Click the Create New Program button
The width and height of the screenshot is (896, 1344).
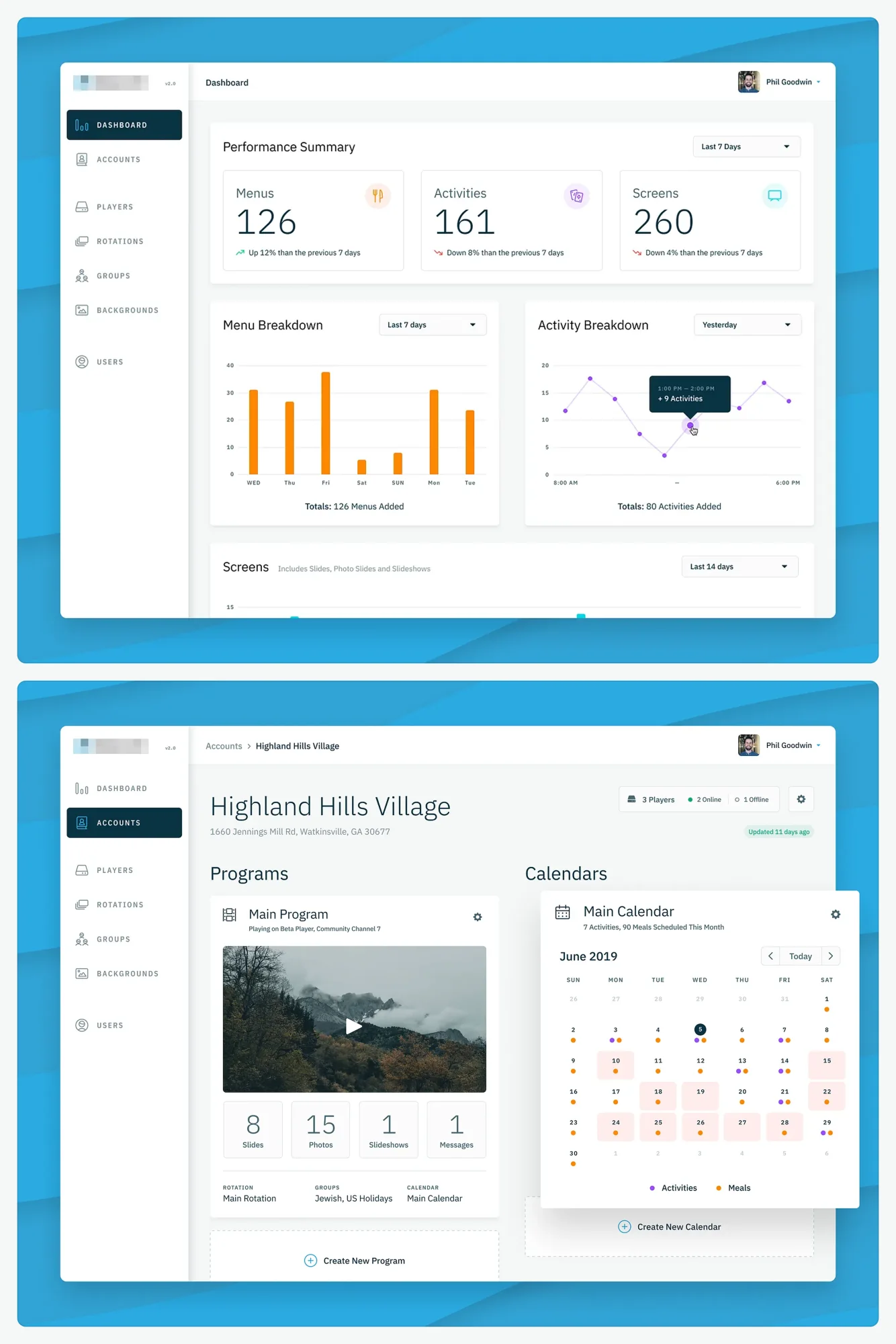pyautogui.click(x=355, y=1261)
